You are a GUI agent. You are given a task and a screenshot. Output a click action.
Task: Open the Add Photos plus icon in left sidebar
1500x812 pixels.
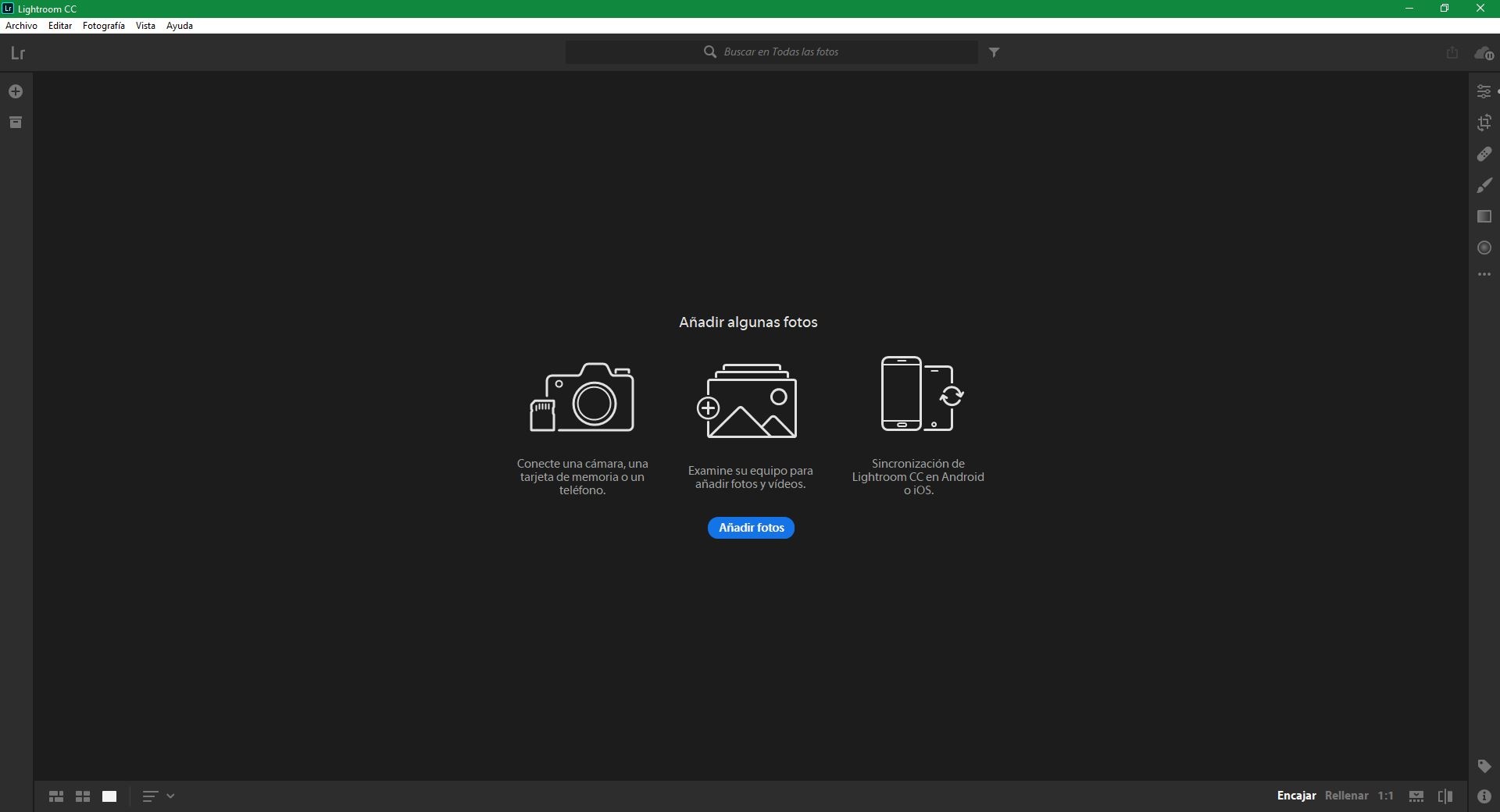click(x=16, y=92)
